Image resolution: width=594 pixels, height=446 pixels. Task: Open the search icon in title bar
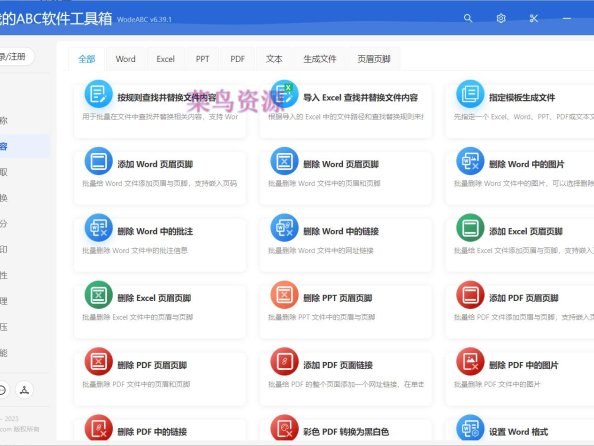468,18
